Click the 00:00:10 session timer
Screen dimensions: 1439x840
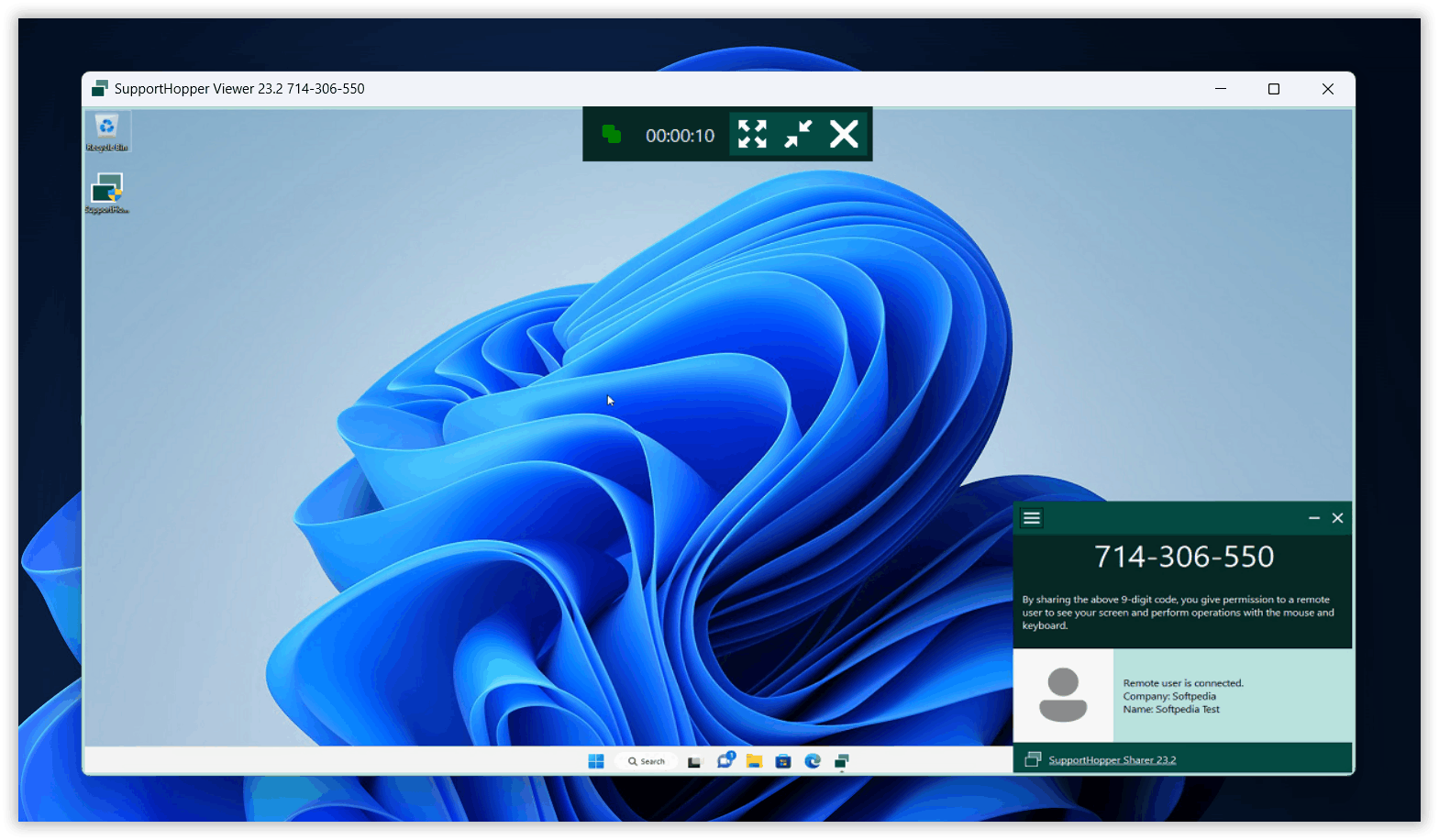[680, 136]
